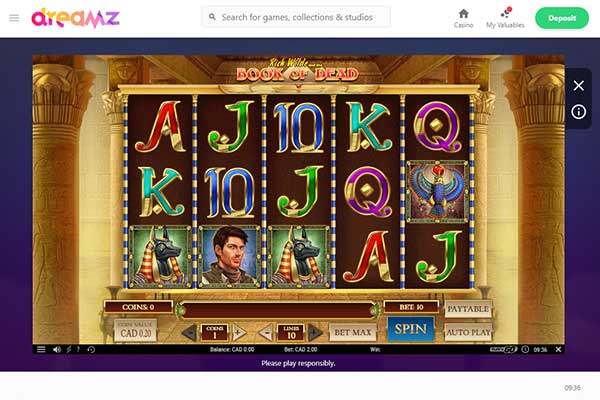This screenshot has height=400, width=600.
Task: Decrease lines with minus arrow
Action: click(266, 332)
